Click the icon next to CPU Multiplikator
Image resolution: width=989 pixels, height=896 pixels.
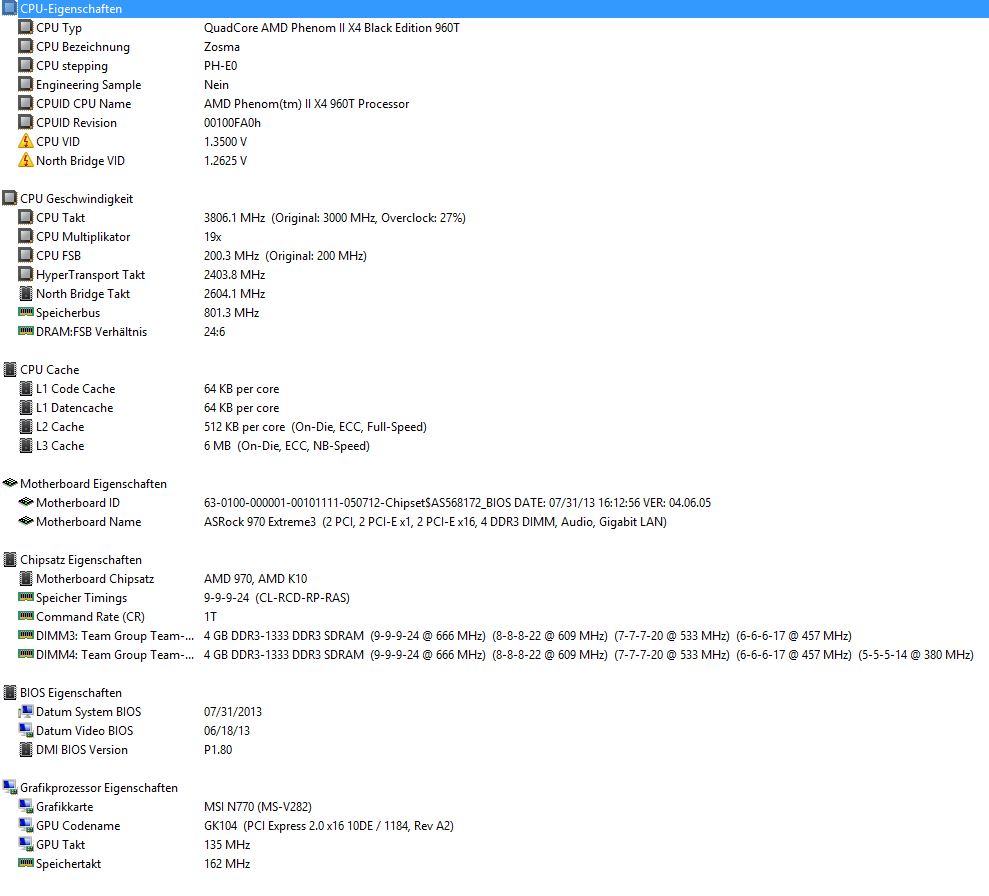(25, 236)
